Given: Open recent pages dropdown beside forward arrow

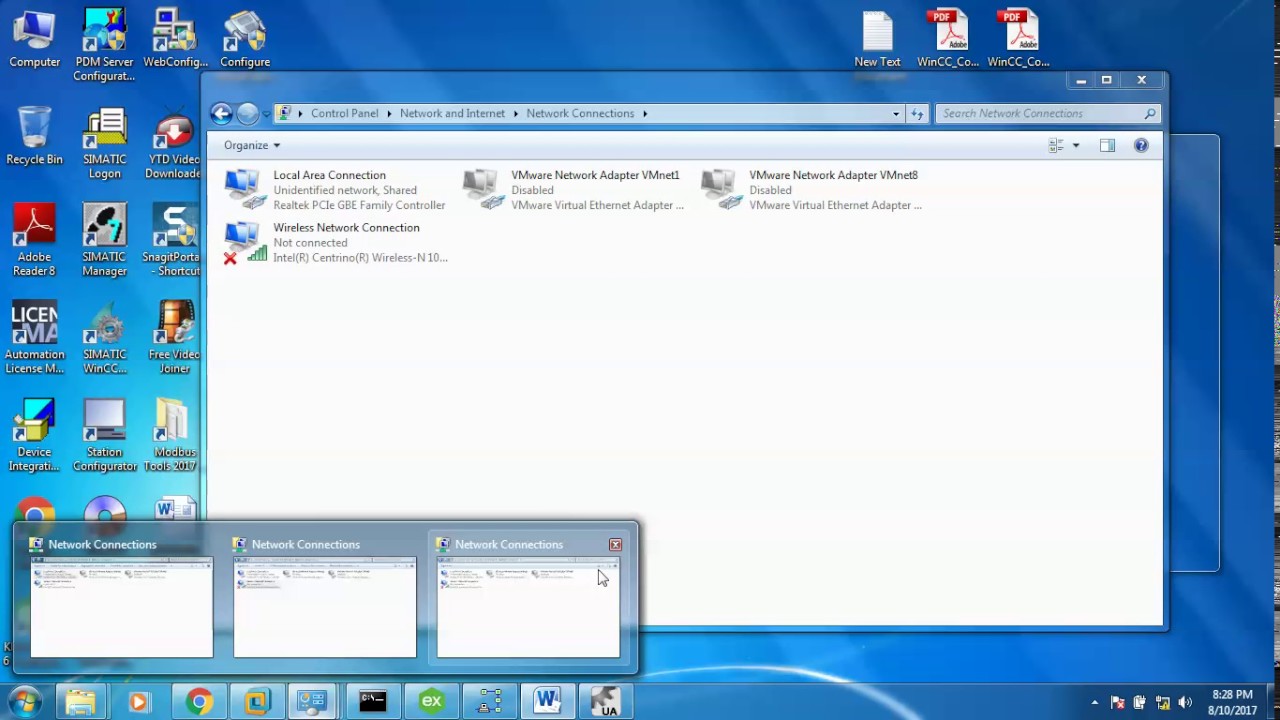Looking at the screenshot, I should click(266, 114).
